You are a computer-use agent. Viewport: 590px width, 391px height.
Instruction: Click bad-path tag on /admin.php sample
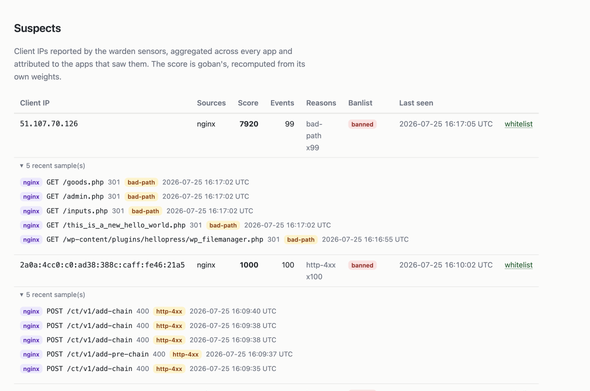141,197
